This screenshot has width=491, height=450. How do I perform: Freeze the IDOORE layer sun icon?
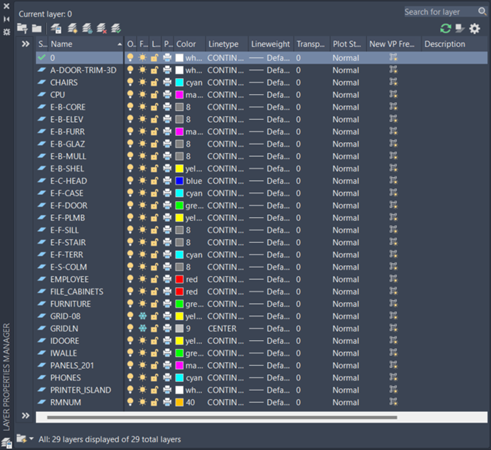(142, 341)
